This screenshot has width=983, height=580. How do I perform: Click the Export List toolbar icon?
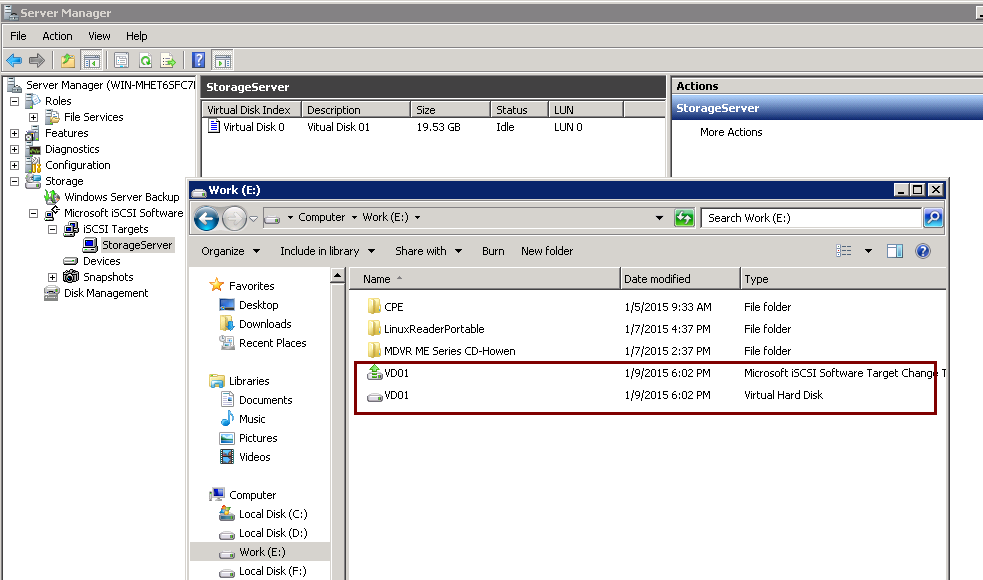pyautogui.click(x=168, y=60)
